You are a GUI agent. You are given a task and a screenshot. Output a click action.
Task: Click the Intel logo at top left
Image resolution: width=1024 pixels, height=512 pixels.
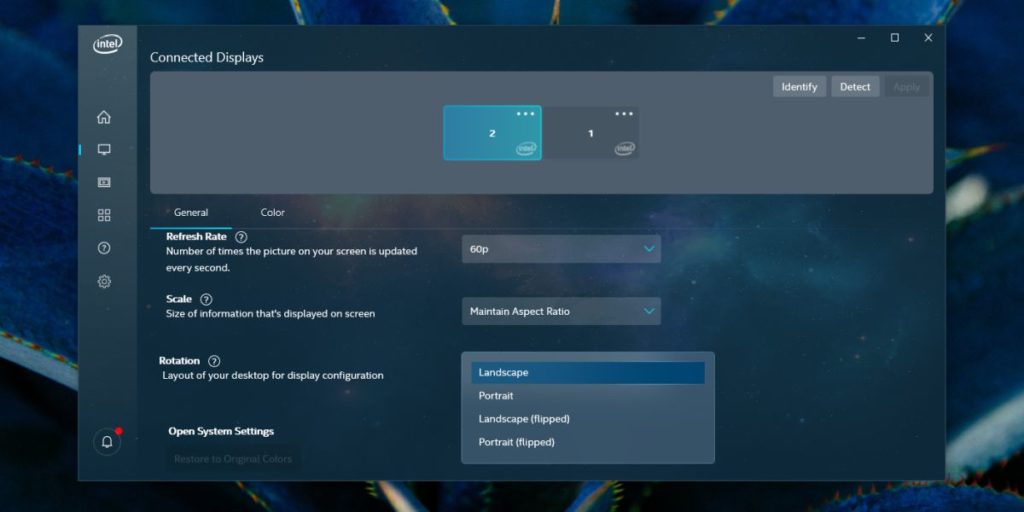(107, 44)
